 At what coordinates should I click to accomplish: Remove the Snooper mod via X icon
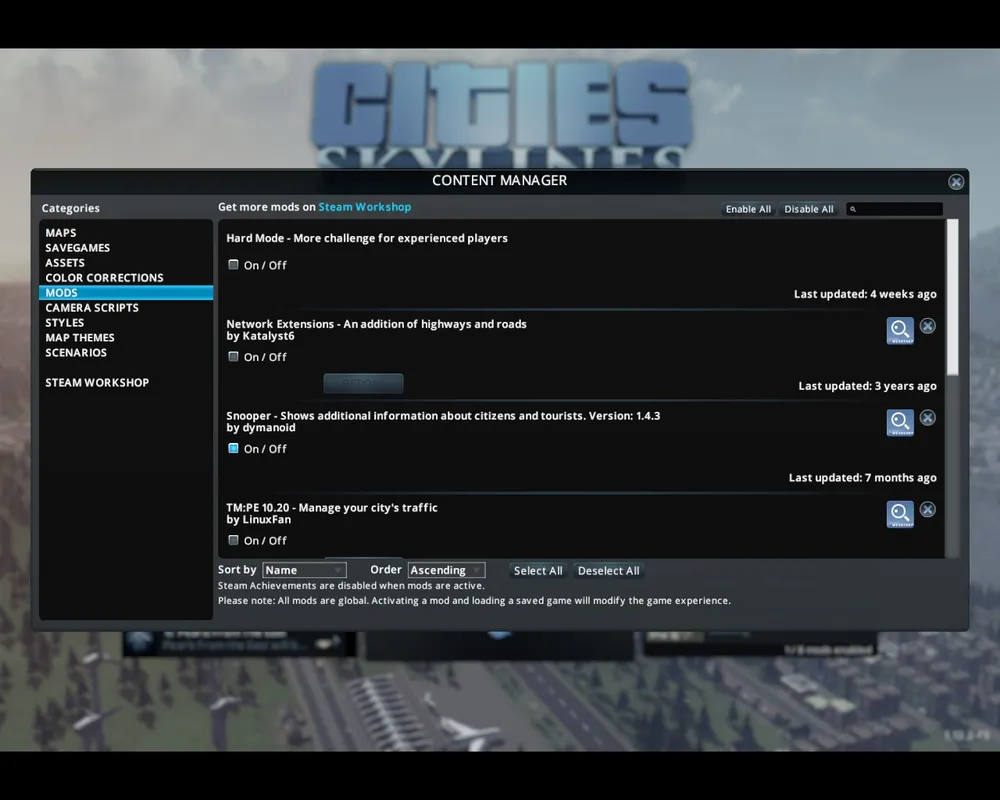coord(928,418)
